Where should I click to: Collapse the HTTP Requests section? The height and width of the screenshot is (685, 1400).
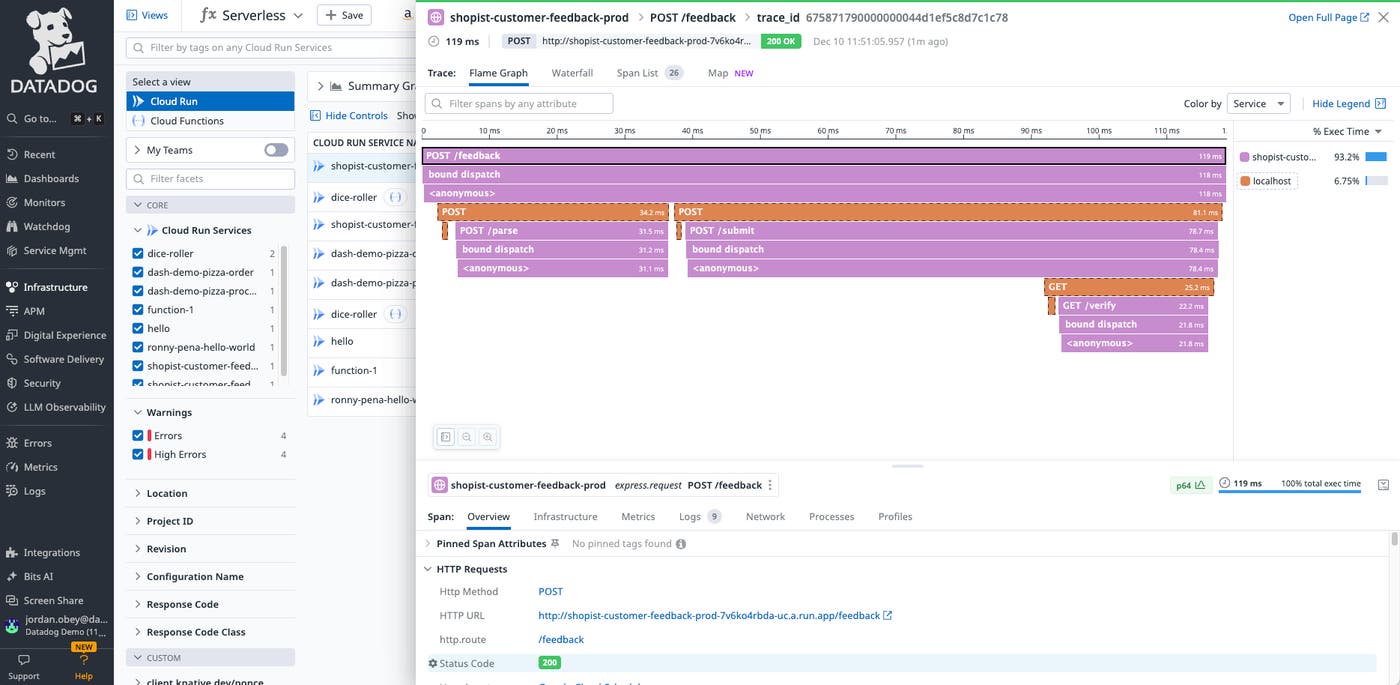tap(428, 569)
